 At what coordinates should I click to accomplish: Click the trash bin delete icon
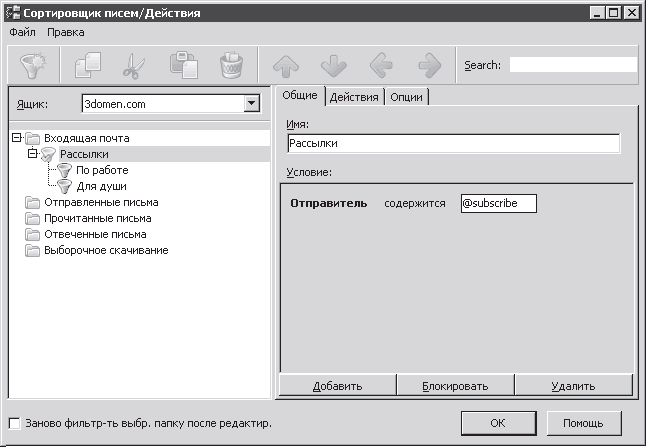coord(231,65)
